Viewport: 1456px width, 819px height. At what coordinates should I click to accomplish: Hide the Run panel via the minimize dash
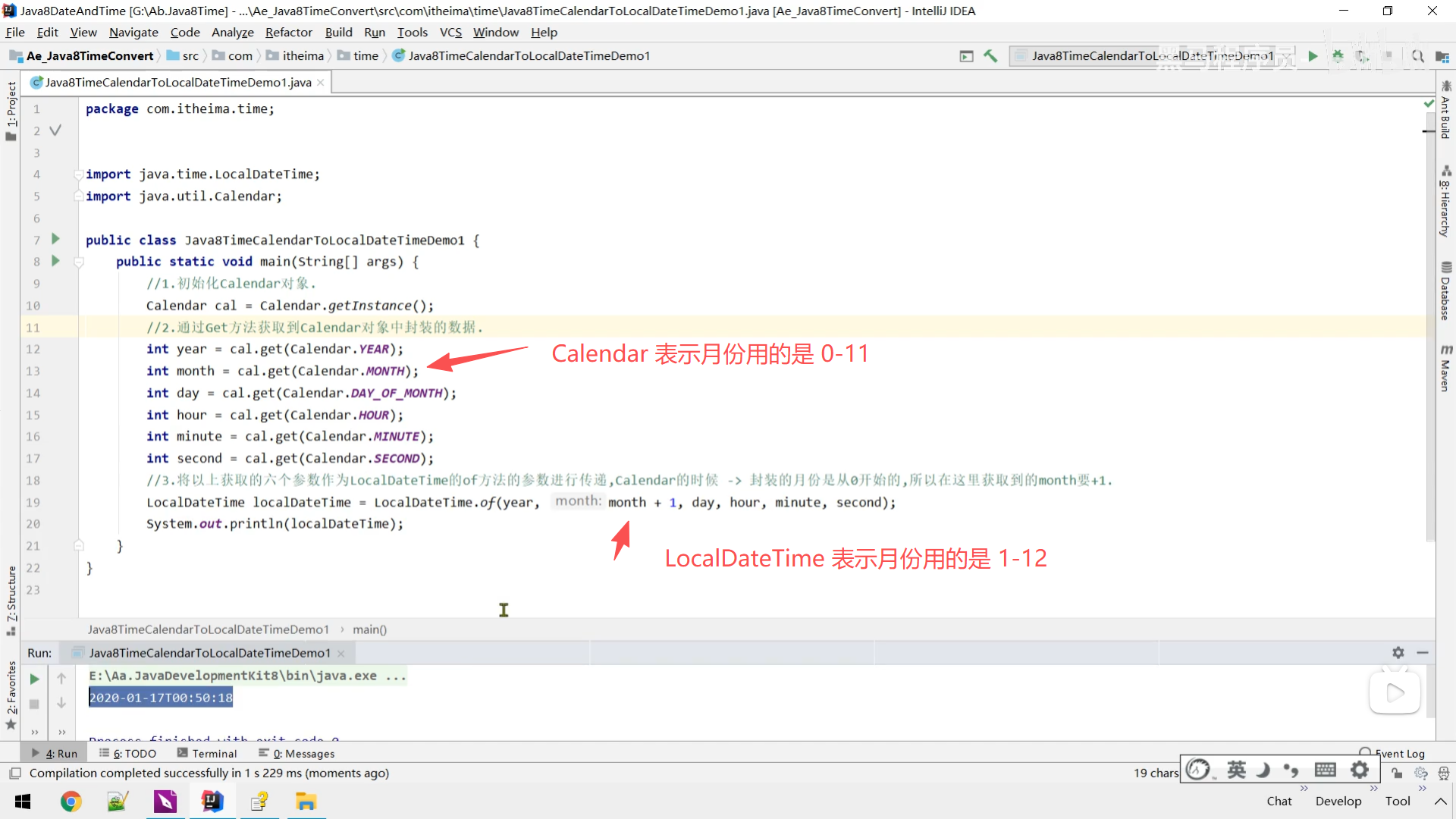(x=1423, y=652)
